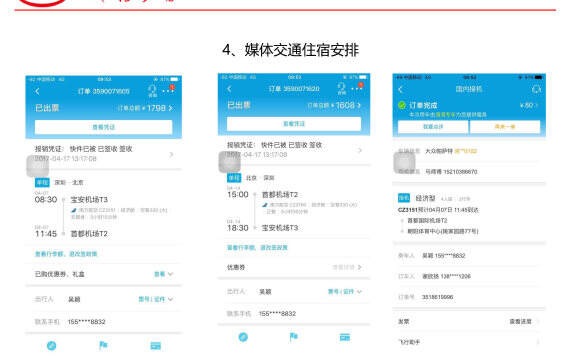Tap the airline logo under 首都机场T2 at 15:00

265,205
